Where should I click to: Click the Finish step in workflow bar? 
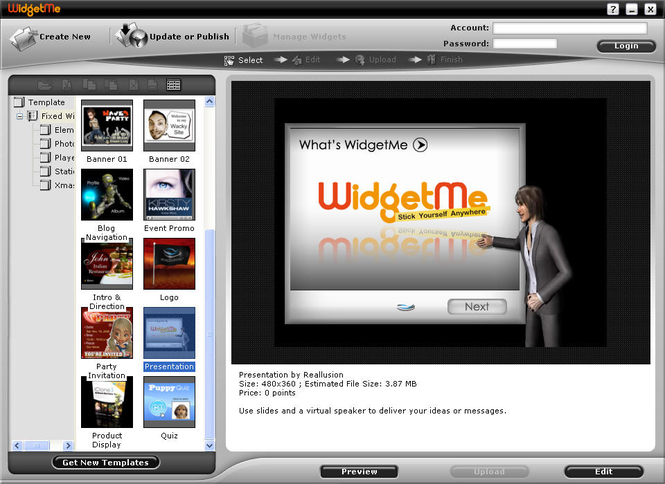point(444,59)
